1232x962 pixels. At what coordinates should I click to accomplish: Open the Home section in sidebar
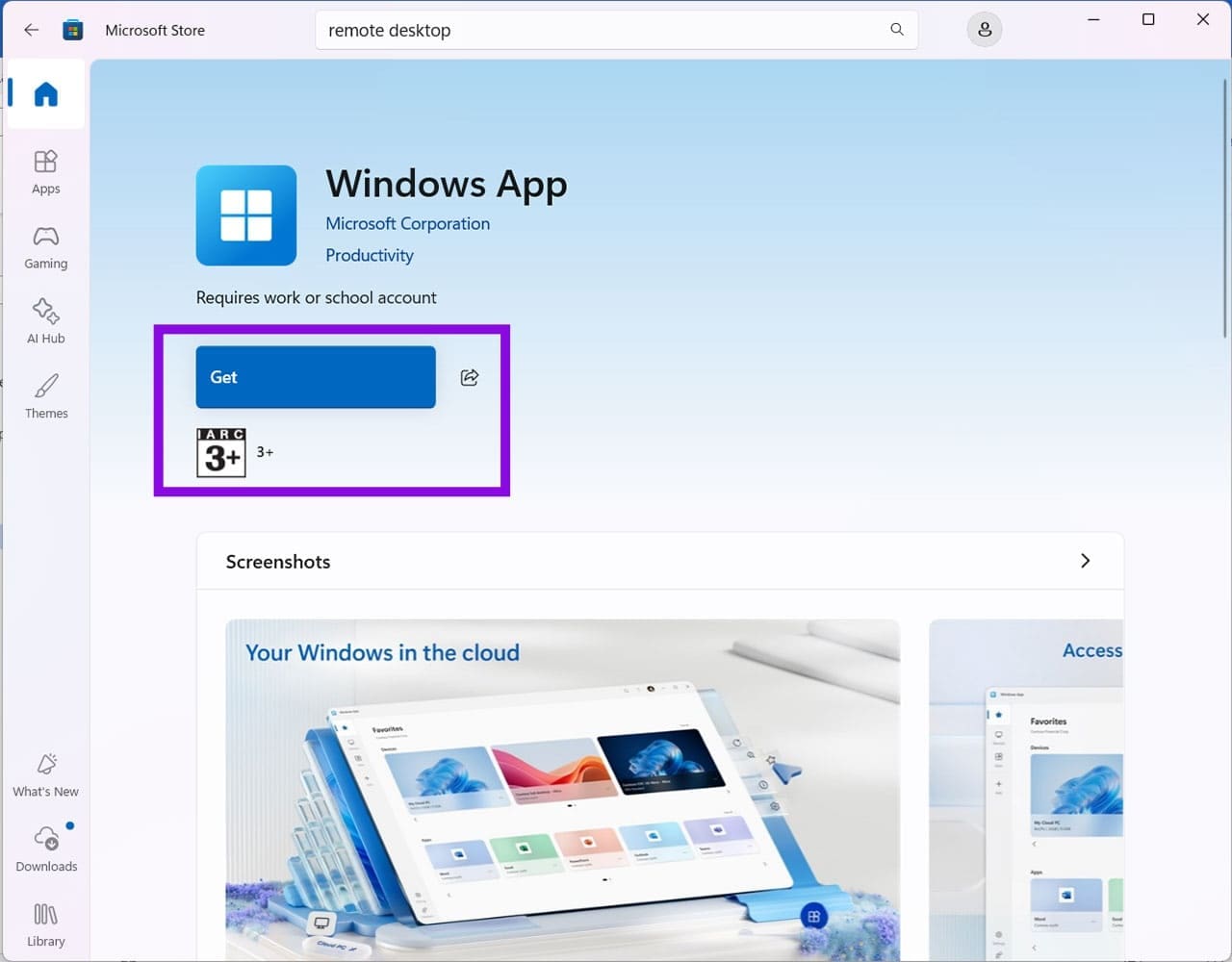click(46, 94)
